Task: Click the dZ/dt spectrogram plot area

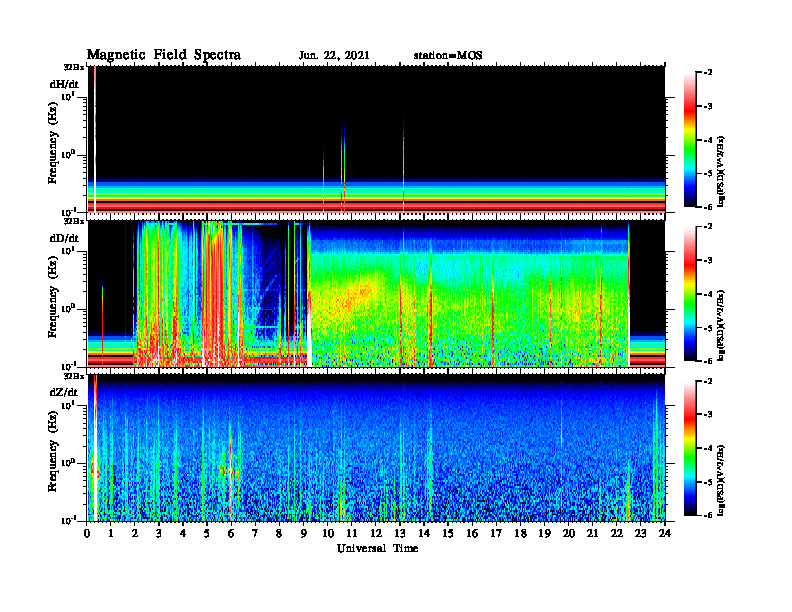Action: [x=376, y=447]
